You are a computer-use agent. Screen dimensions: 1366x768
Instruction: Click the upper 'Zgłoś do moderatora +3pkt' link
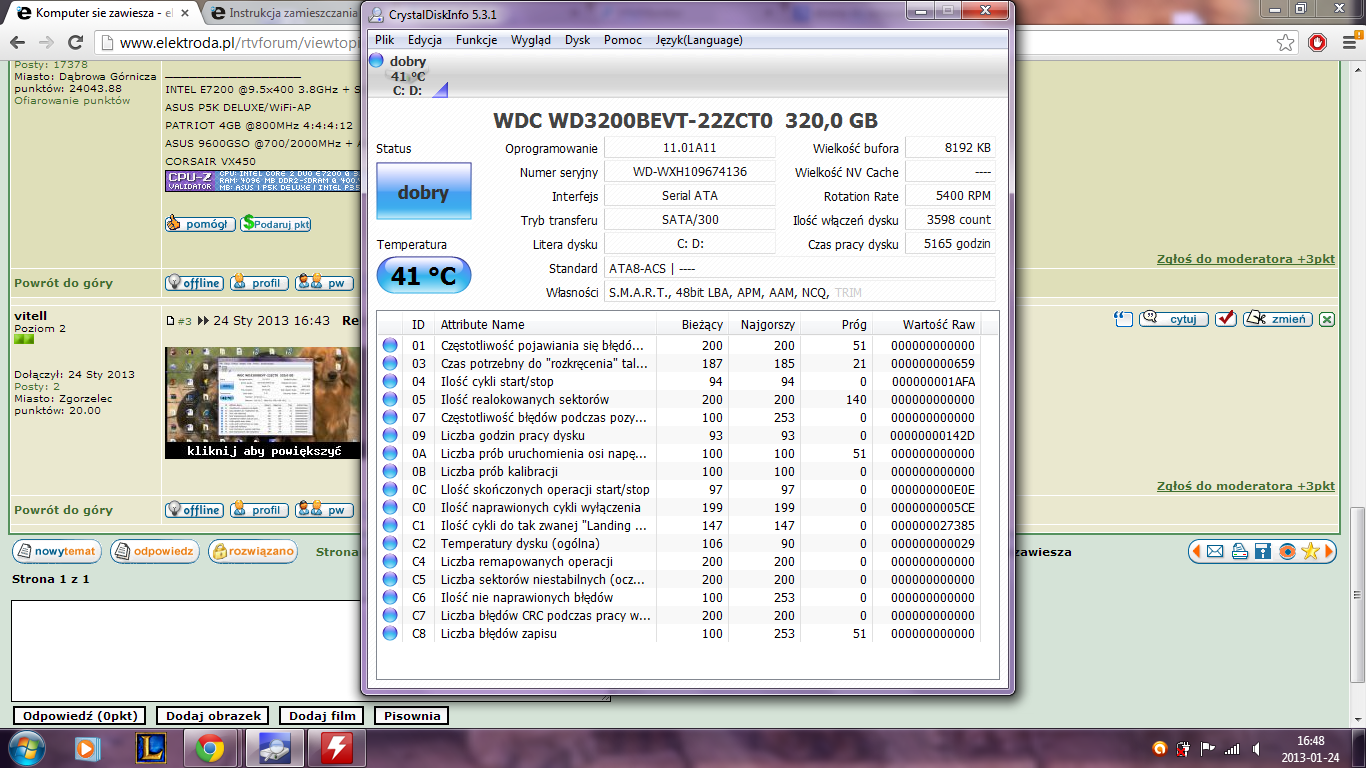[1245, 259]
